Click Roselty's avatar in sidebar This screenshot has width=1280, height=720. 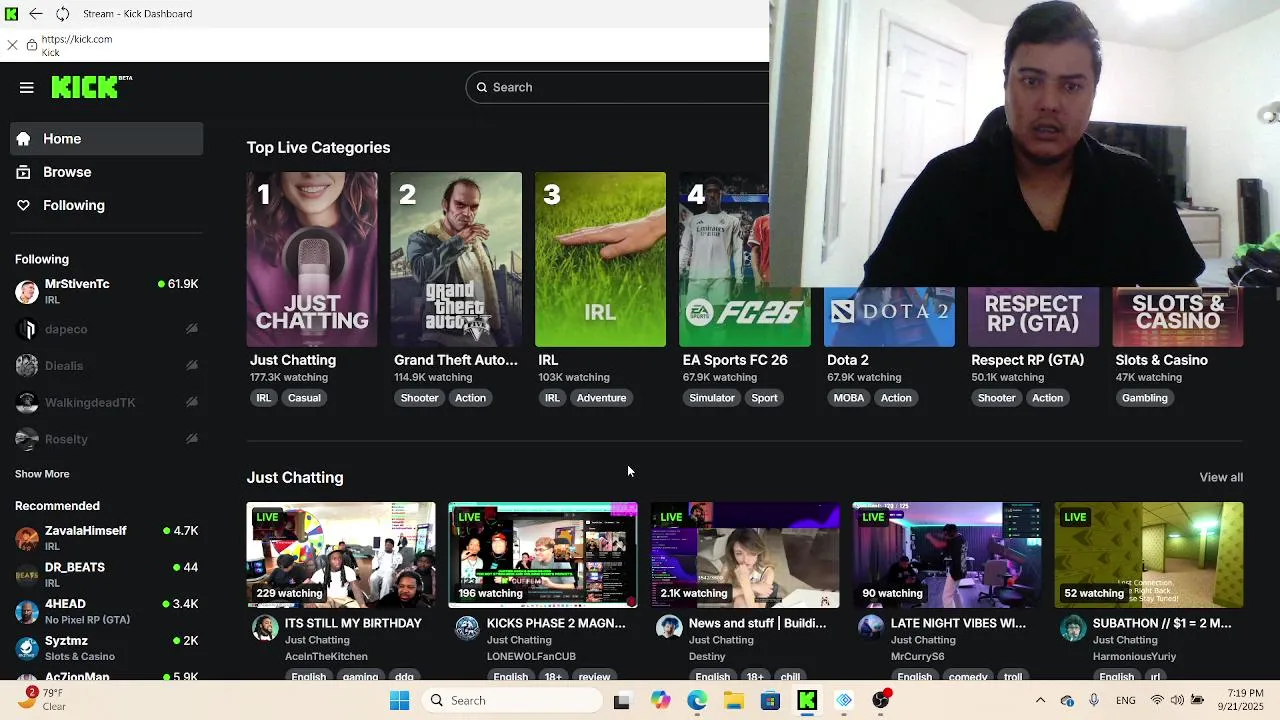tap(27, 439)
